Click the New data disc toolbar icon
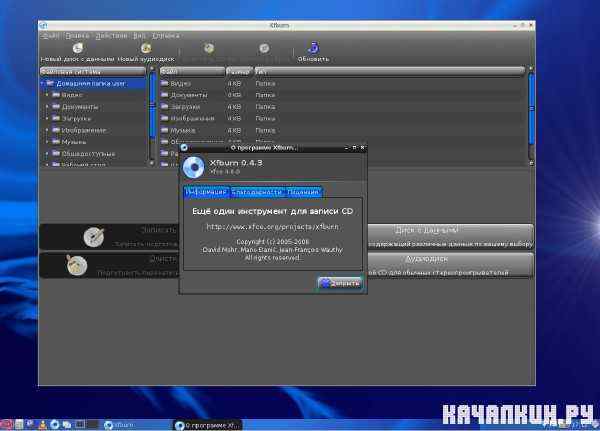This screenshot has height=431, width=600. (x=78, y=48)
